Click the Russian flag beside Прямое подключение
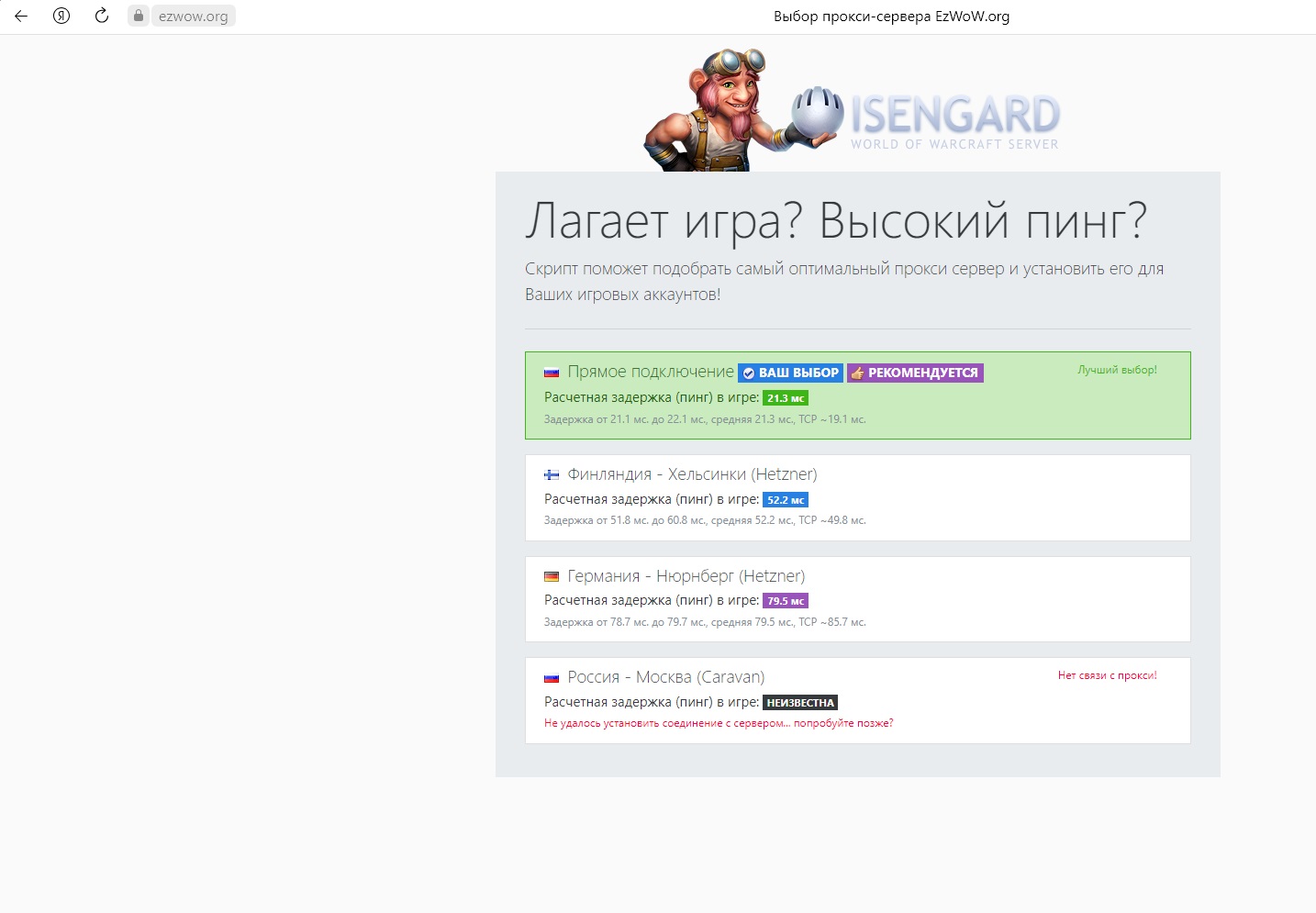The image size is (1316, 913). pyautogui.click(x=552, y=373)
